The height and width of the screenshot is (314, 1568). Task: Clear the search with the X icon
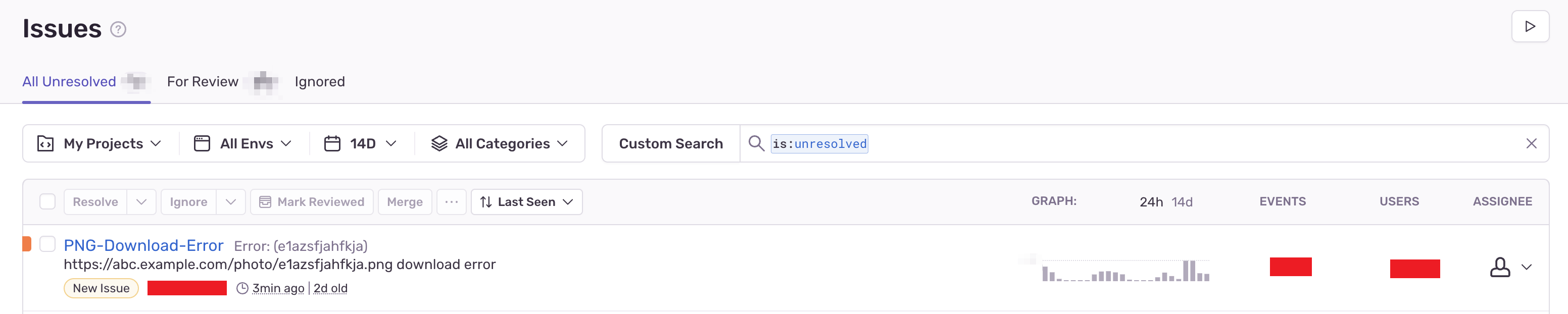1531,143
